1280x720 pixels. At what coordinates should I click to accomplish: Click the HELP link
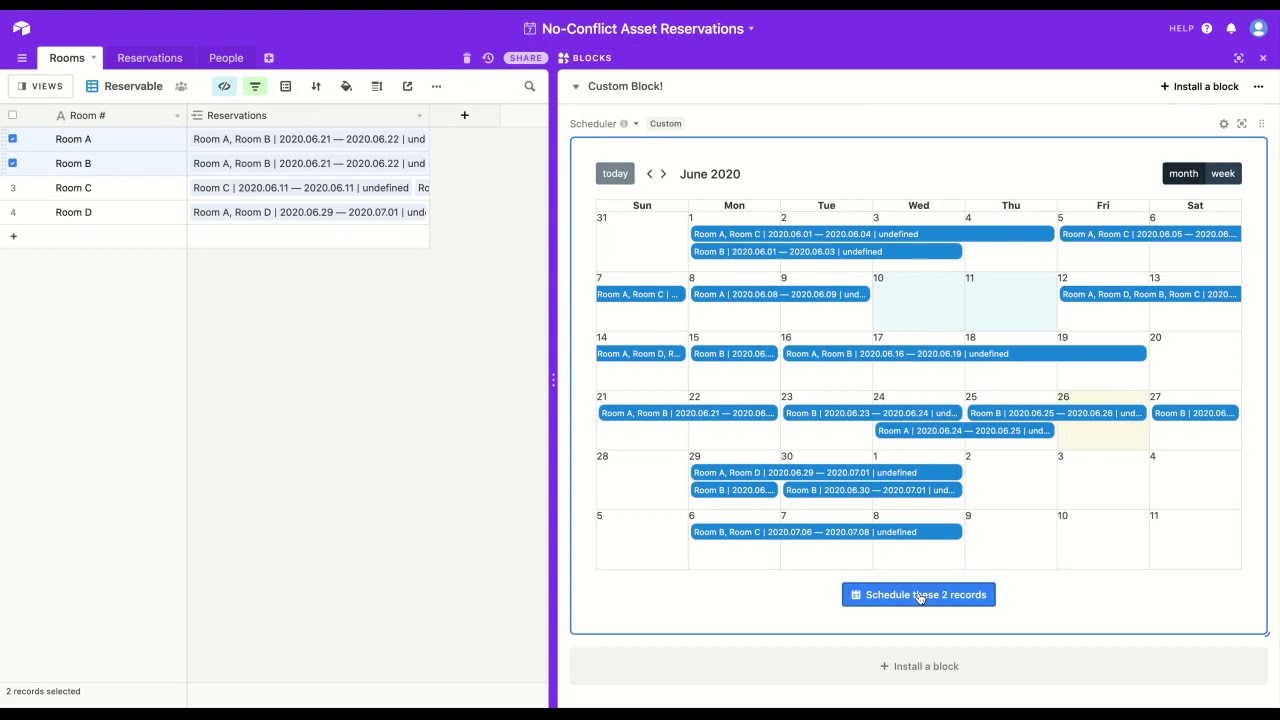[1181, 29]
